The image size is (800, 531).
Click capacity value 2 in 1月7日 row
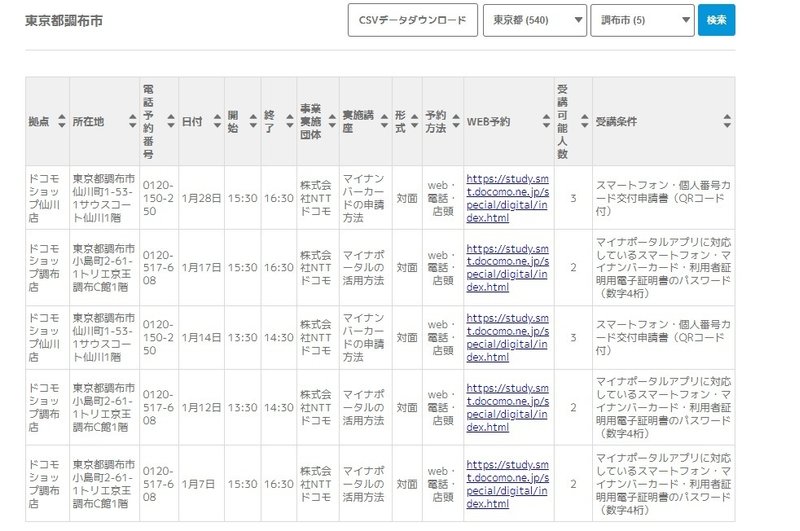(x=573, y=484)
